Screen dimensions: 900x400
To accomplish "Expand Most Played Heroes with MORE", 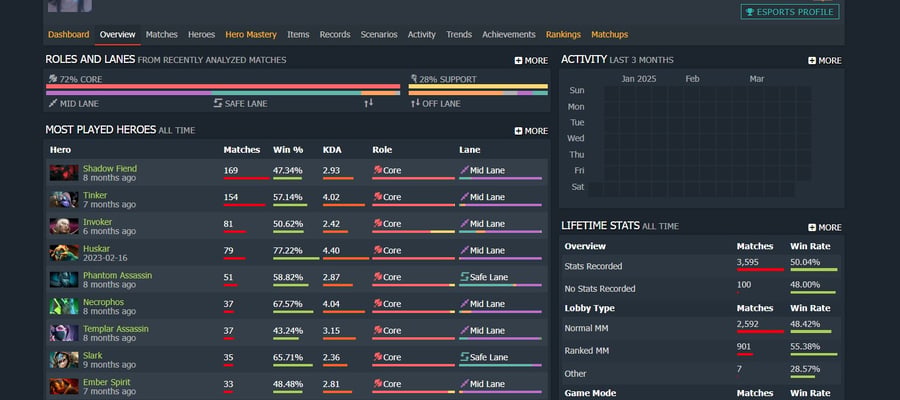I will 531,131.
